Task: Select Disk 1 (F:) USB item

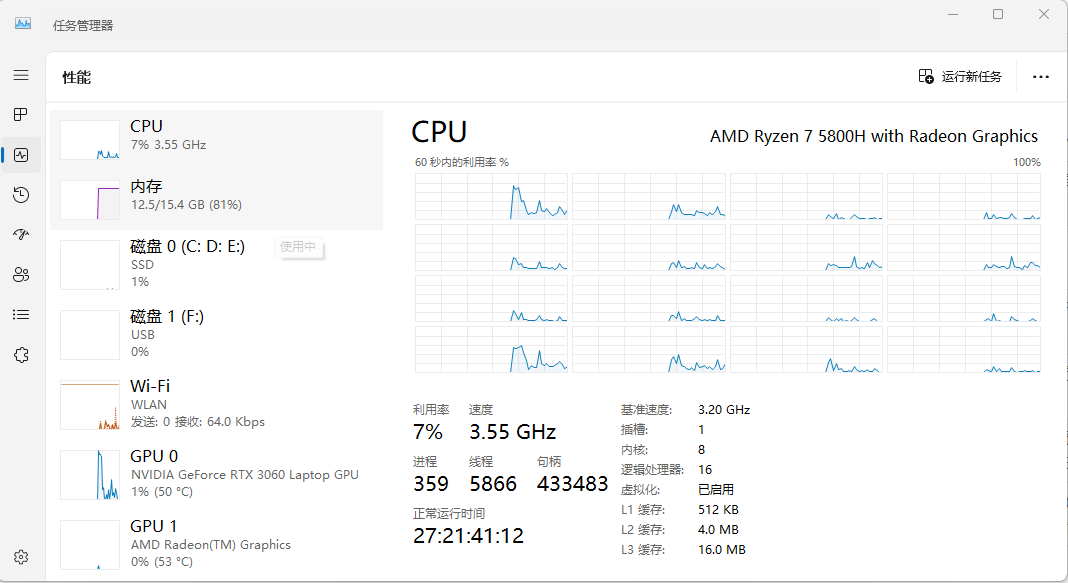Action: (x=216, y=334)
